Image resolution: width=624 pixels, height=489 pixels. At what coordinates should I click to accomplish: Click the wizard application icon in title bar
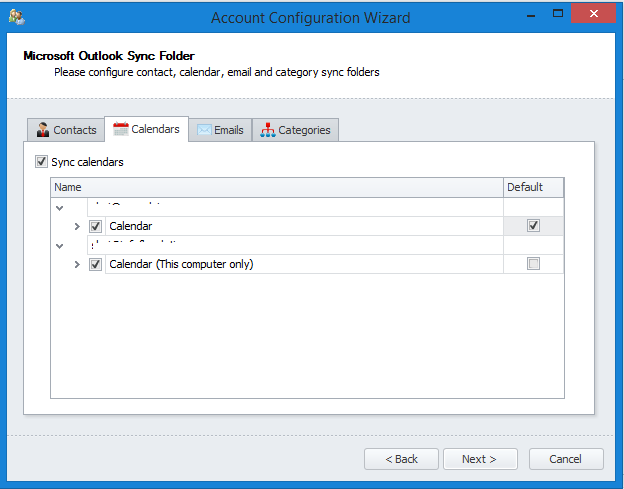[x=16, y=17]
